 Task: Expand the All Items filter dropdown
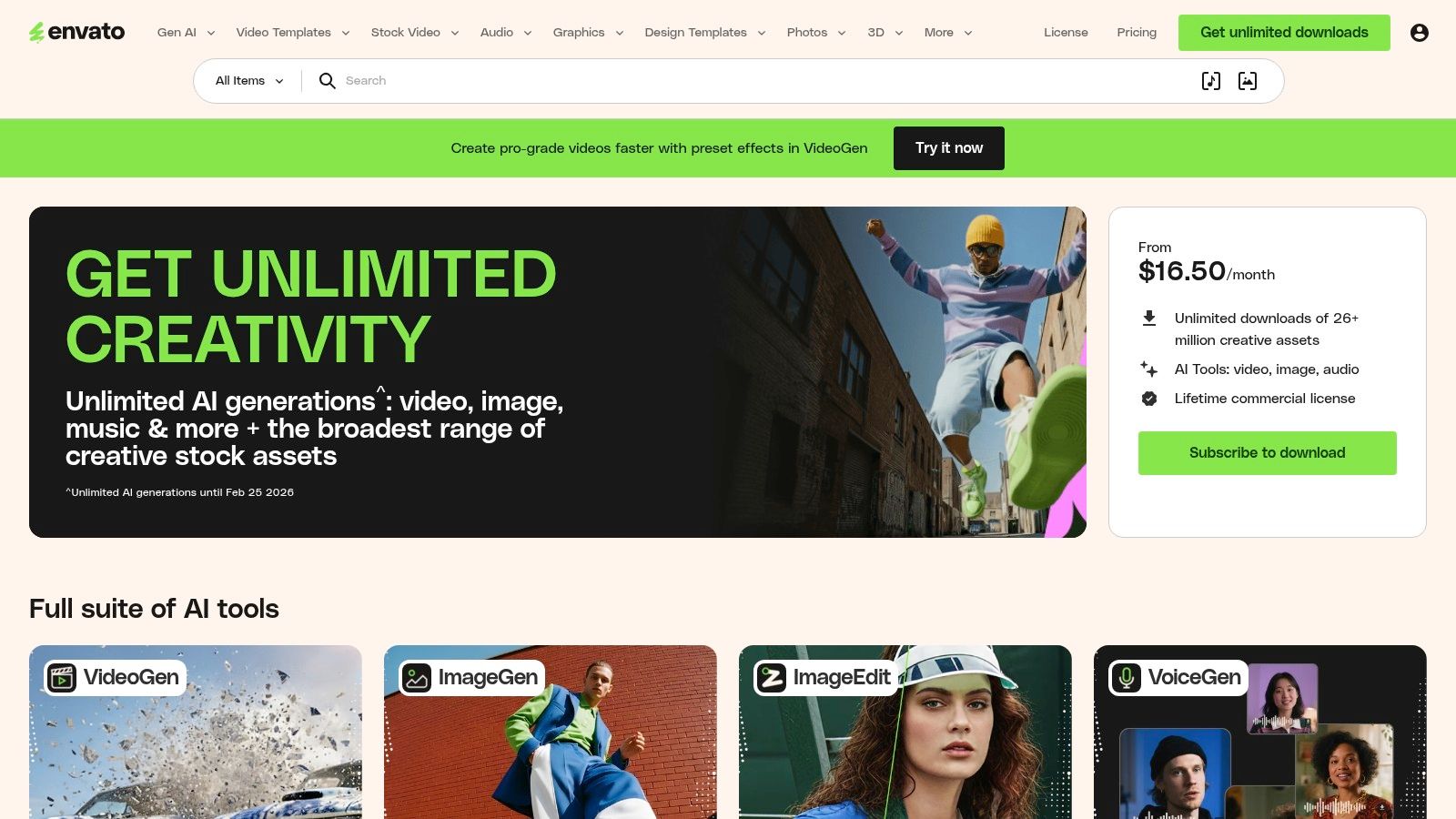[x=246, y=80]
